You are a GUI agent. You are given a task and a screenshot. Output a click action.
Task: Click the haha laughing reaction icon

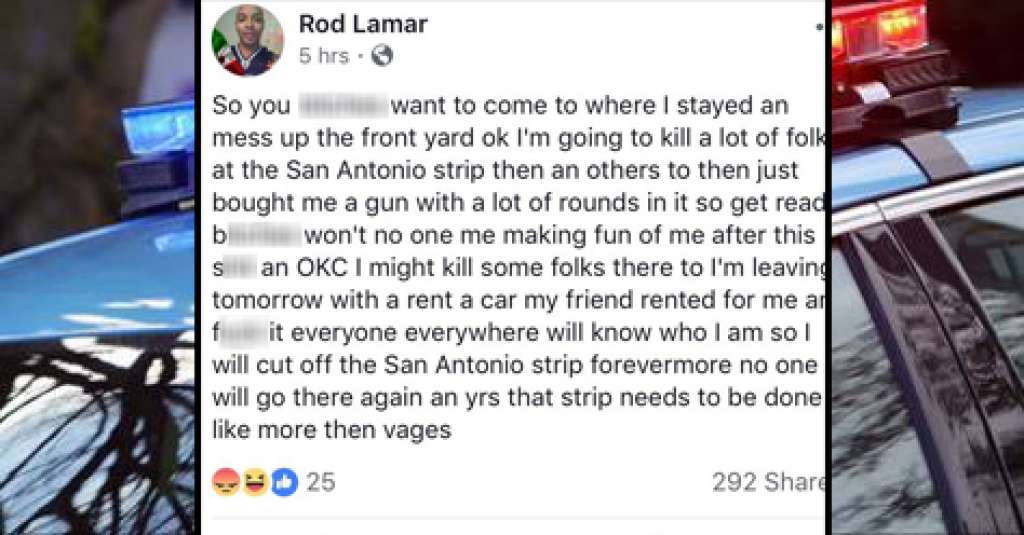click(x=255, y=483)
